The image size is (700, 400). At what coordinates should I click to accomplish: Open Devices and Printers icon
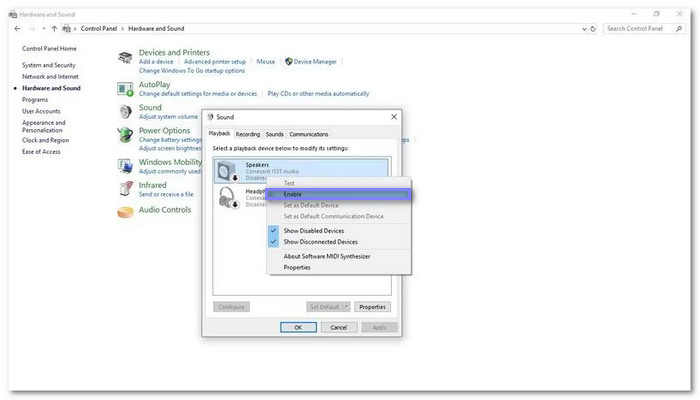point(125,58)
